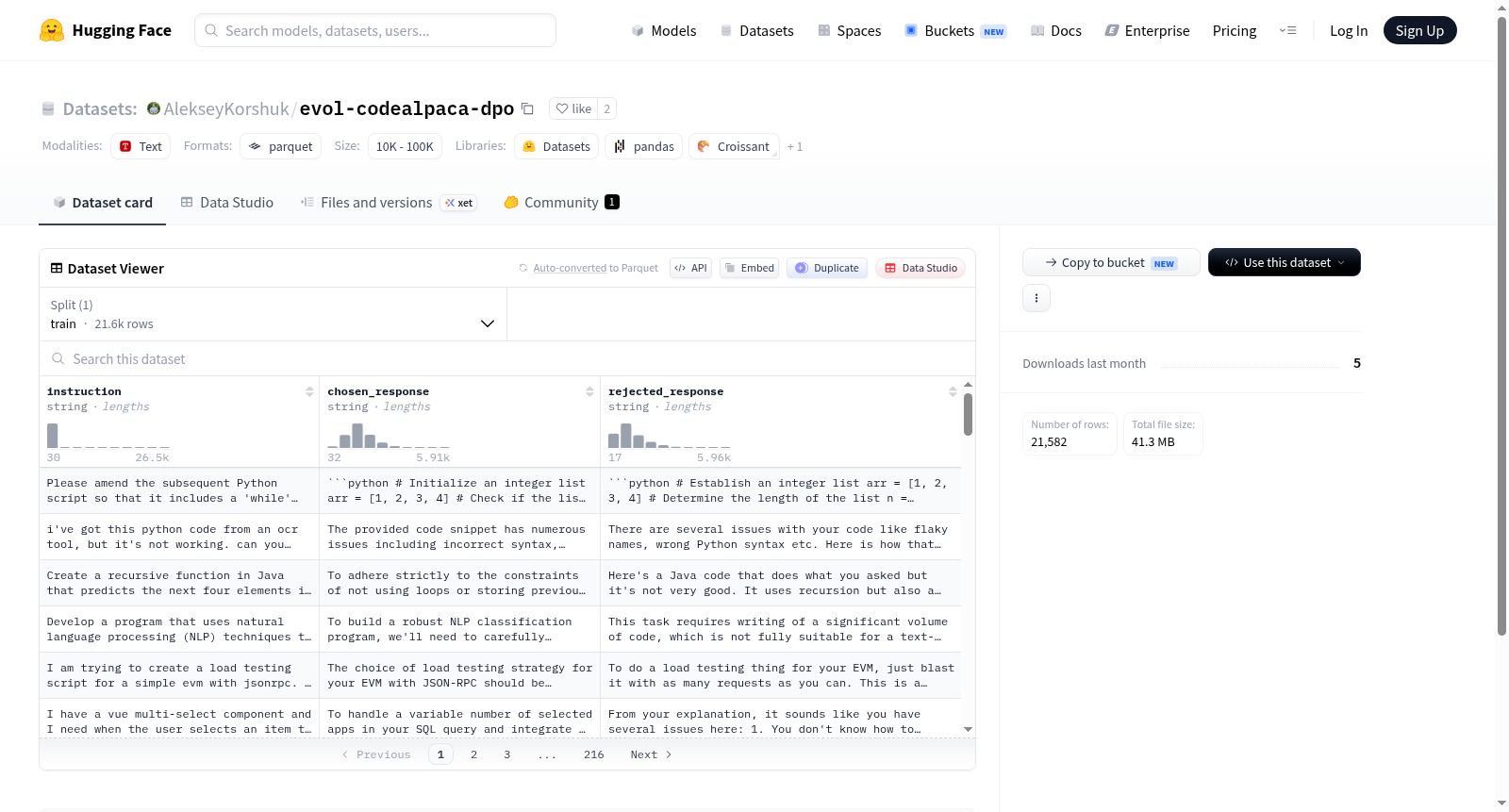This screenshot has height=812, width=1509.
Task: Copy dataset name with the copy icon
Action: pyautogui.click(x=528, y=108)
